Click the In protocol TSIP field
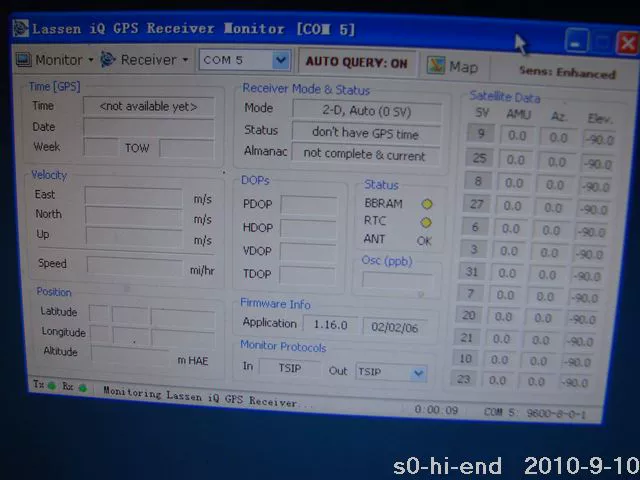 (289, 368)
